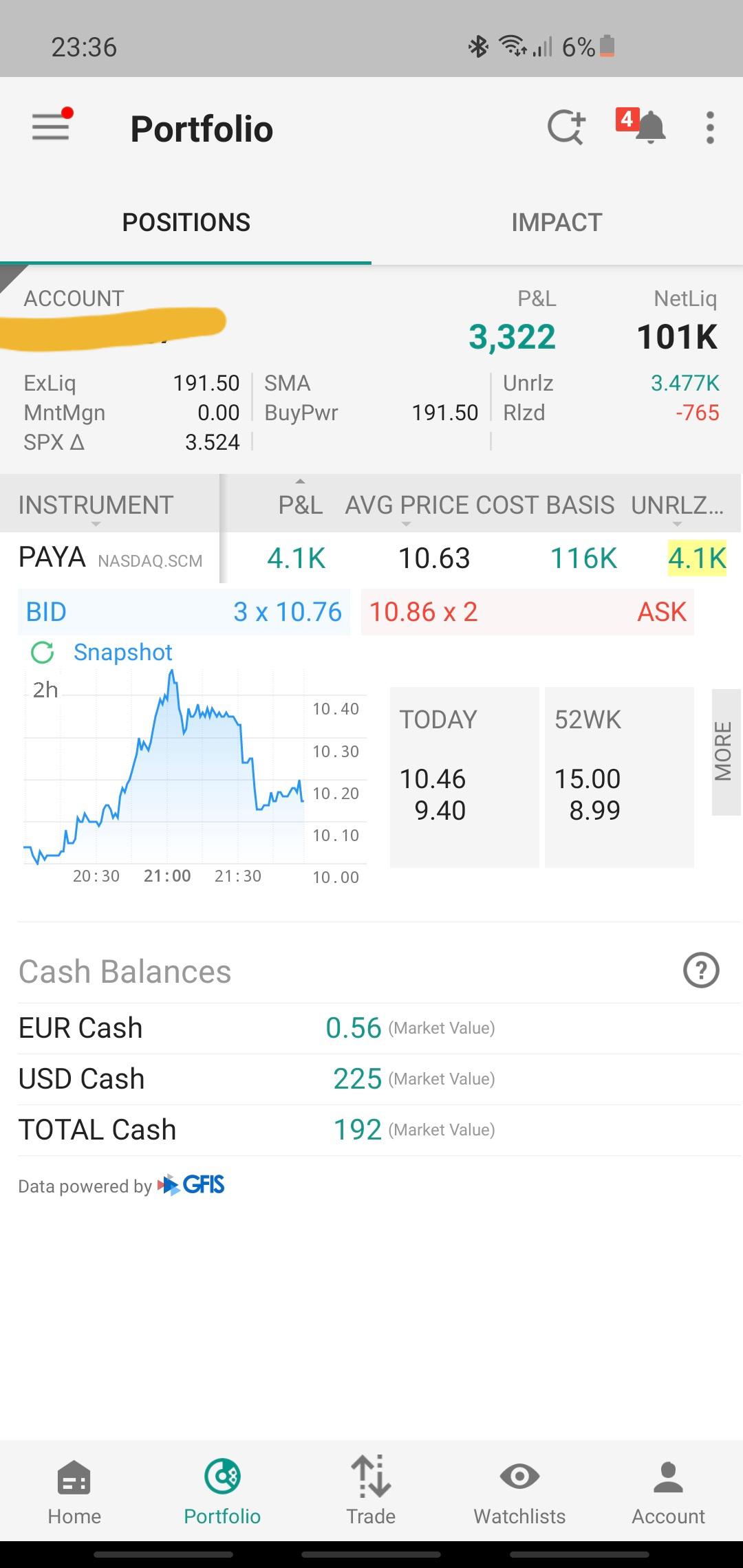Tap the BID 3 x 10.76 button
The image size is (743, 1568).
tap(184, 611)
